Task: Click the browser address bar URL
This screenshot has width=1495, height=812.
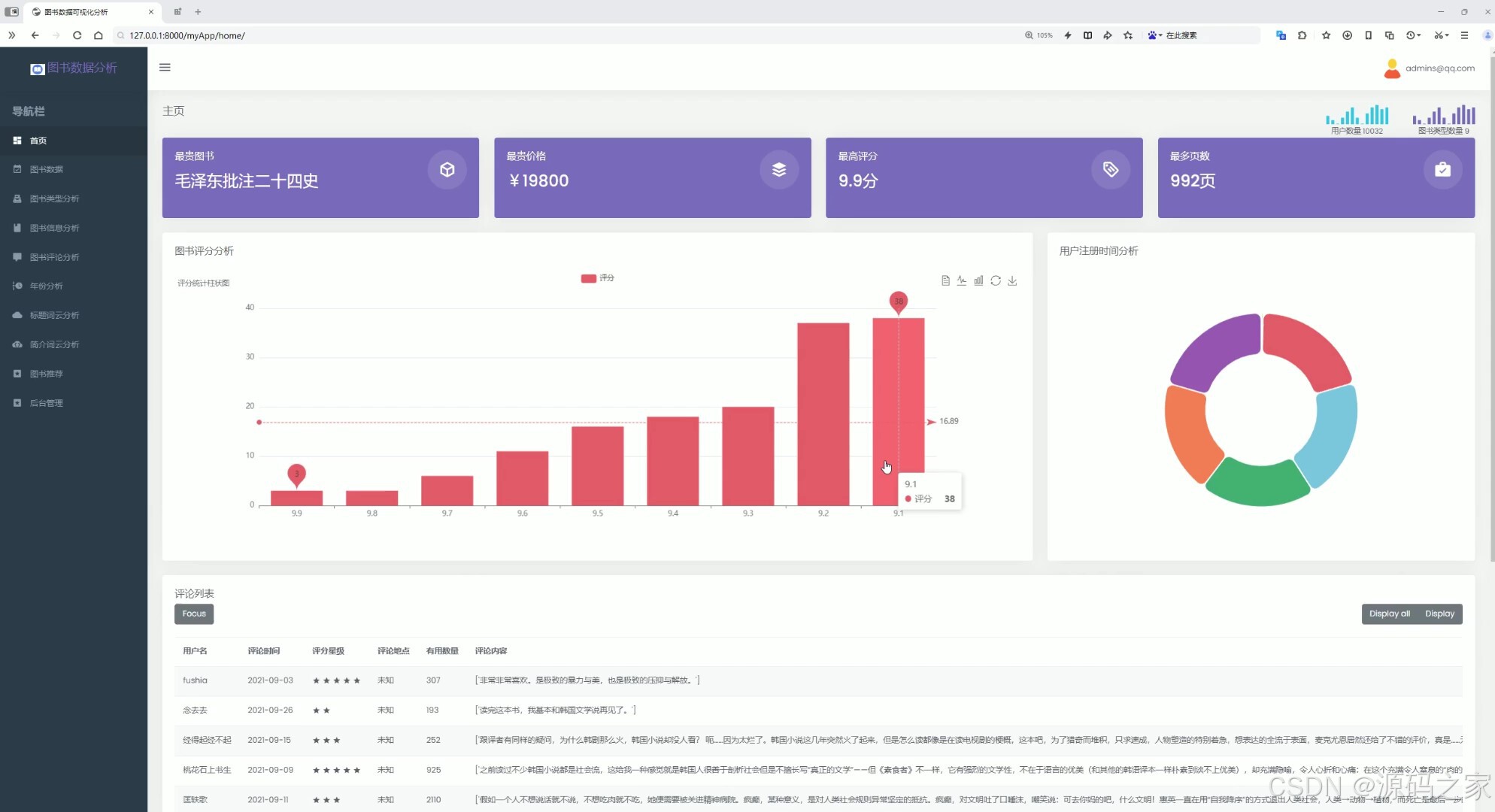Action: pos(187,35)
